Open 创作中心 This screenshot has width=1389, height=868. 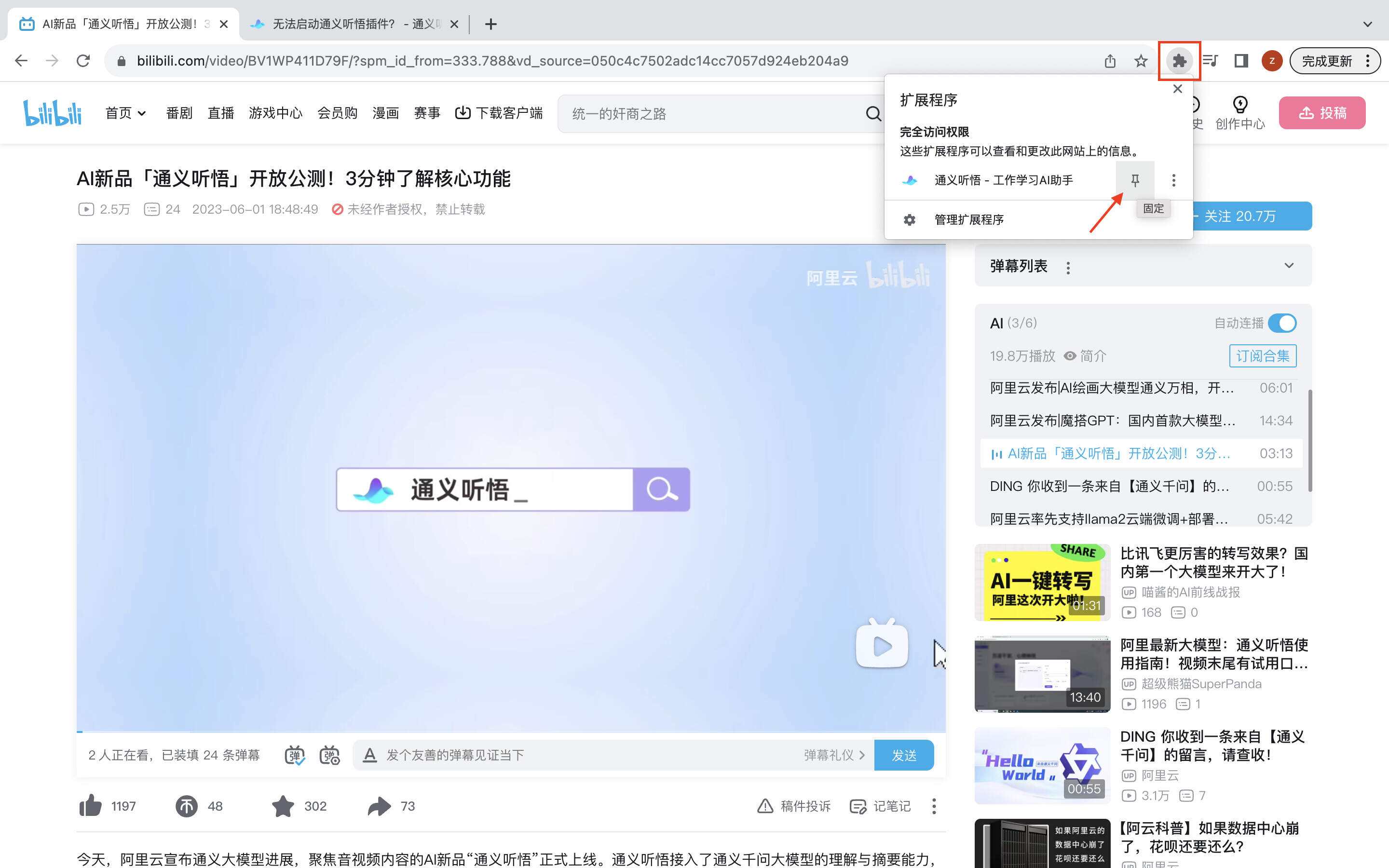pyautogui.click(x=1240, y=113)
